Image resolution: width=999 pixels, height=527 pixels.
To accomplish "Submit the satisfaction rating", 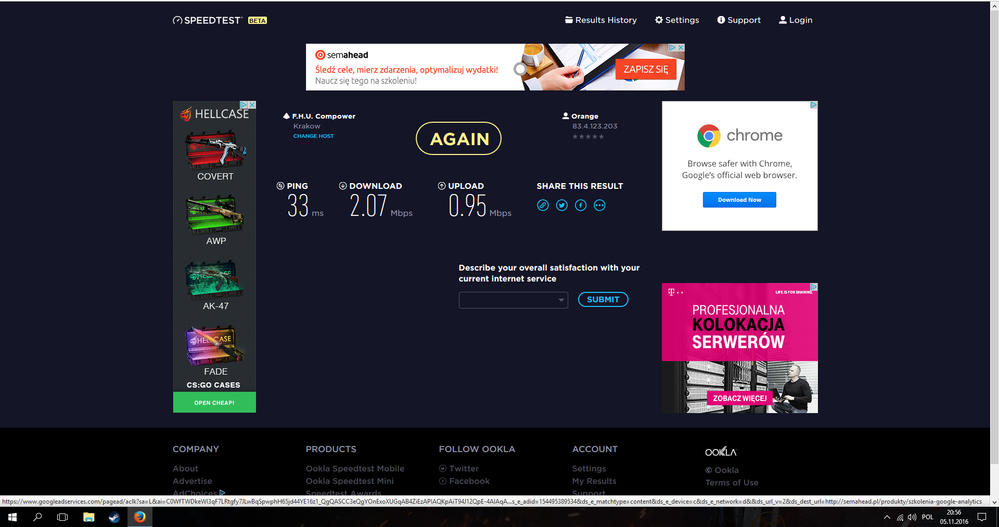I will [603, 300].
